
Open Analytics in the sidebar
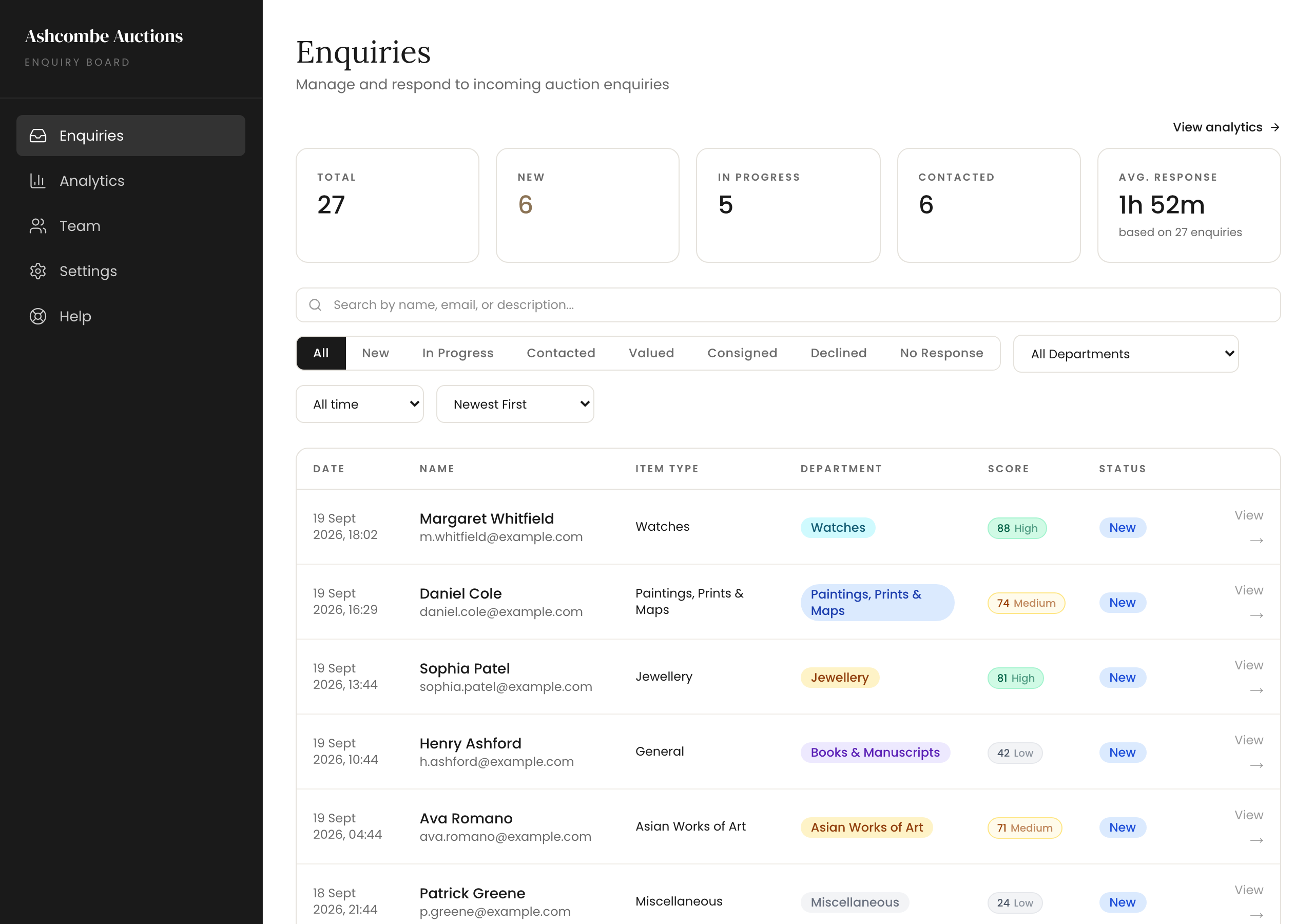click(130, 181)
